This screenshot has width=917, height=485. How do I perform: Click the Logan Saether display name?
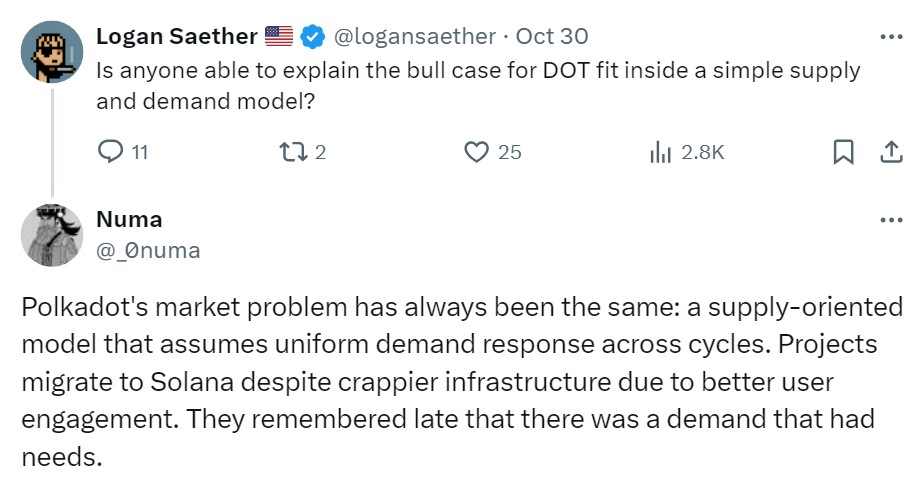tap(177, 37)
